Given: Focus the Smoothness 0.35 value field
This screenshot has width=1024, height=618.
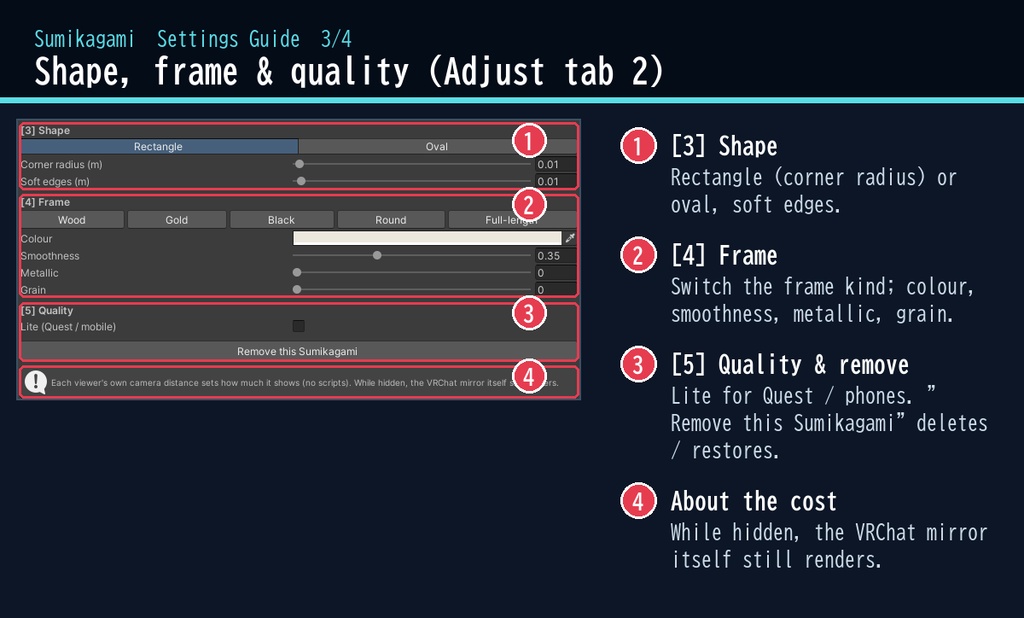Looking at the screenshot, I should tap(556, 255).
